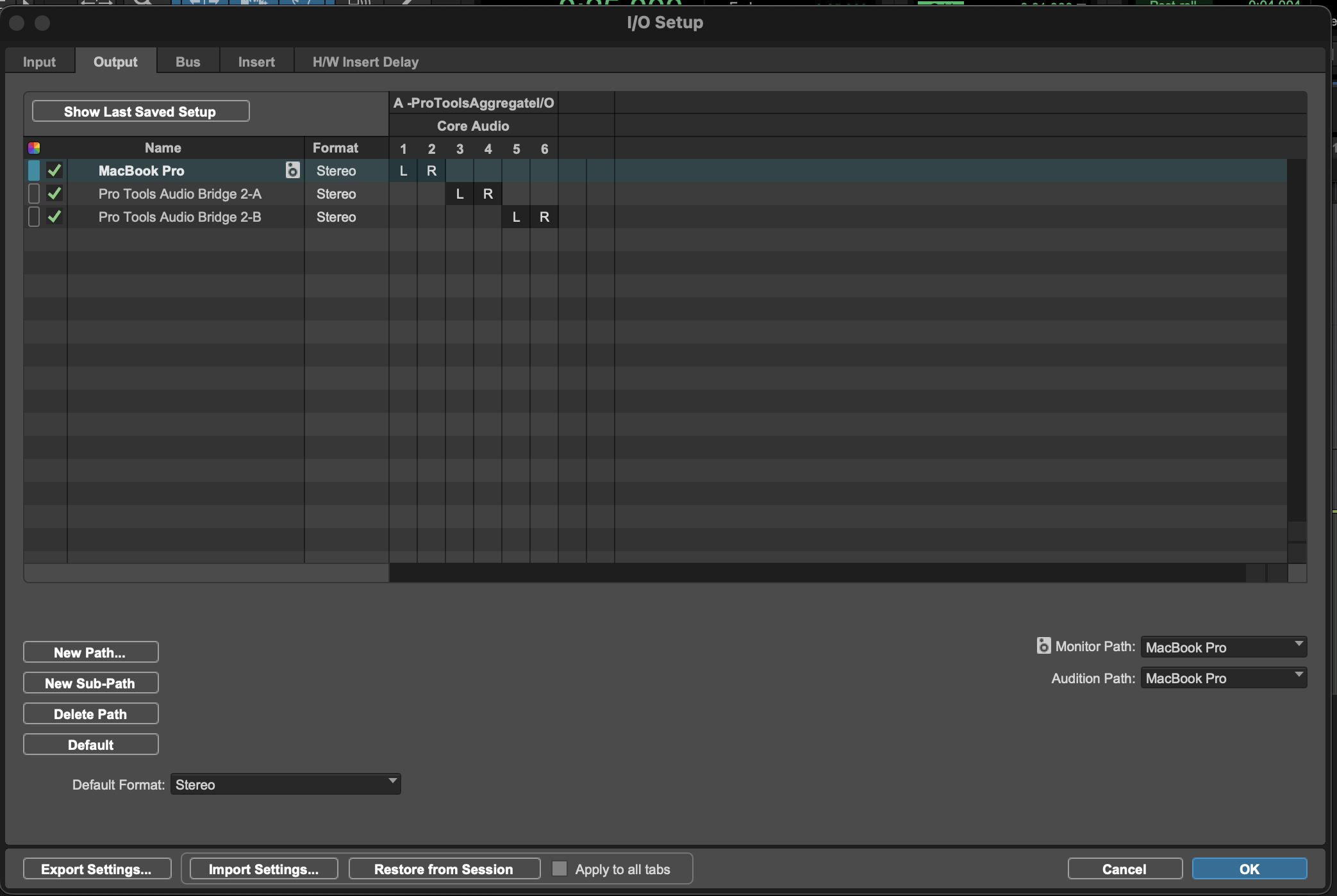The width and height of the screenshot is (1337, 896).
Task: Click the blue color swatch for MacBook Pro
Action: [34, 170]
